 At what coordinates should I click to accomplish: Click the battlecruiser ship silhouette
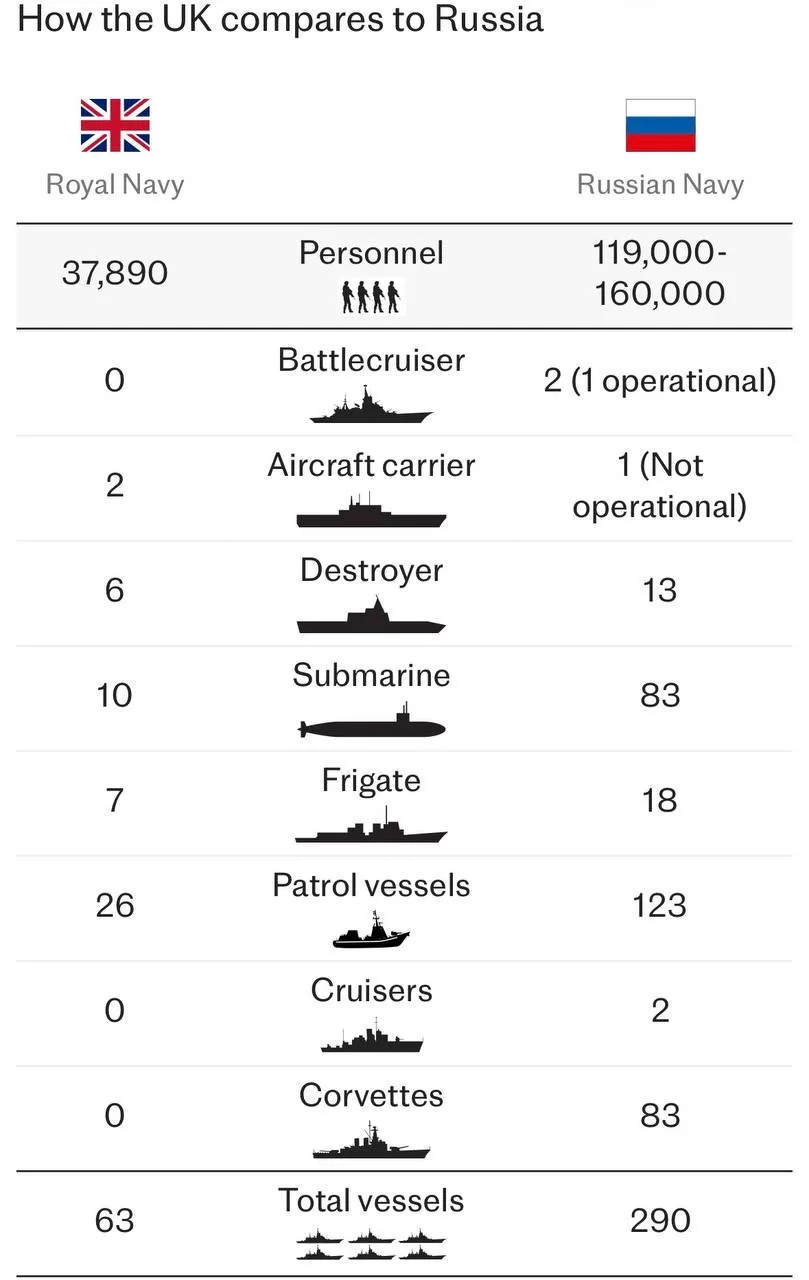(x=371, y=407)
